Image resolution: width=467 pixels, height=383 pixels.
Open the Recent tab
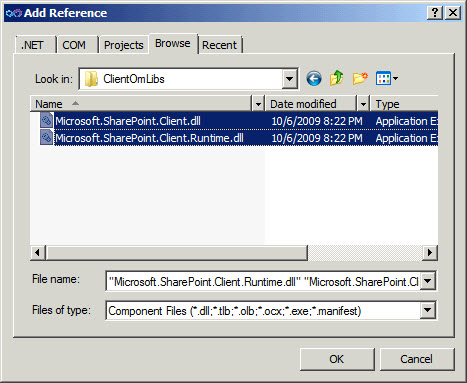(x=220, y=45)
